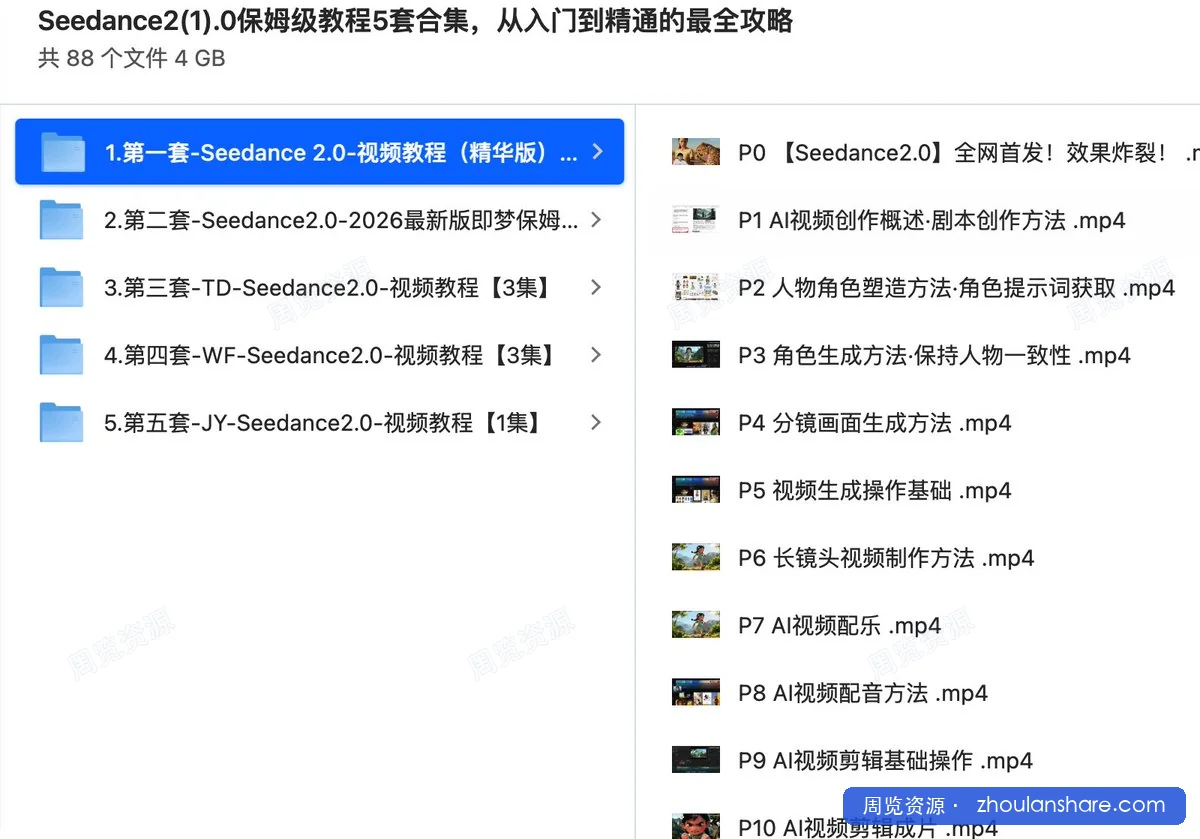
Task: Open thumbnail of P3 角色生成方法 video
Action: [x=696, y=355]
